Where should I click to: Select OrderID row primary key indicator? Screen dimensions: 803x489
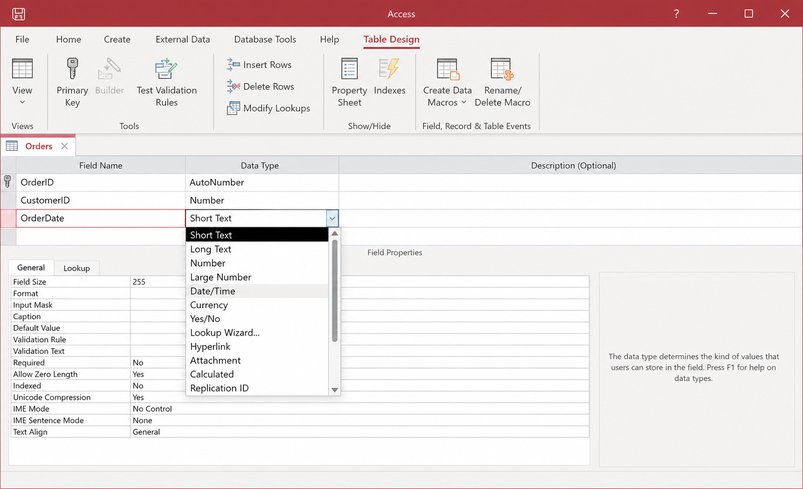8,182
